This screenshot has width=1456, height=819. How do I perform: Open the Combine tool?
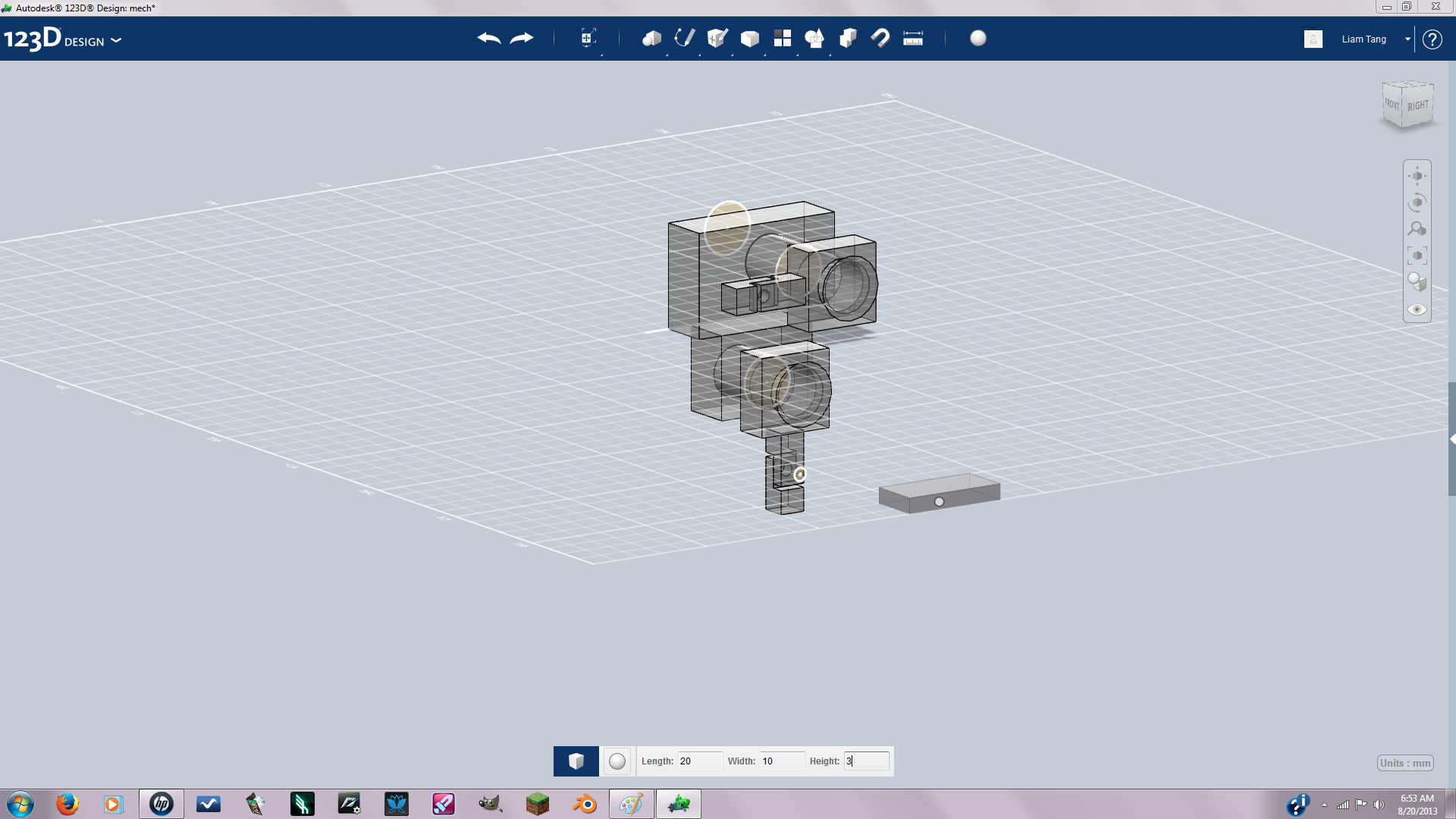point(848,38)
